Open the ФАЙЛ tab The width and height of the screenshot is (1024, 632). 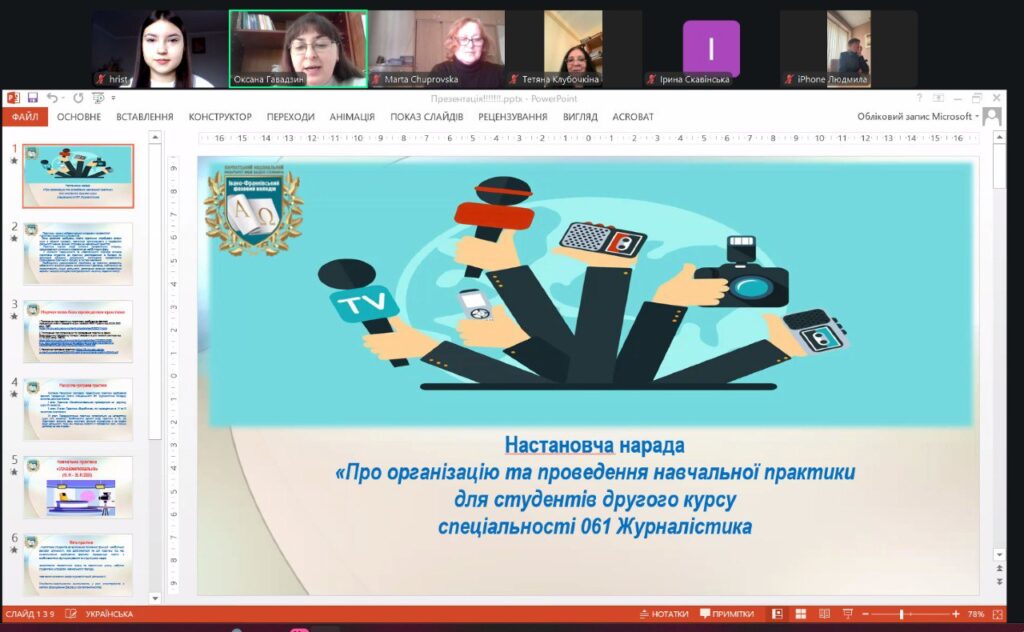tap(25, 117)
